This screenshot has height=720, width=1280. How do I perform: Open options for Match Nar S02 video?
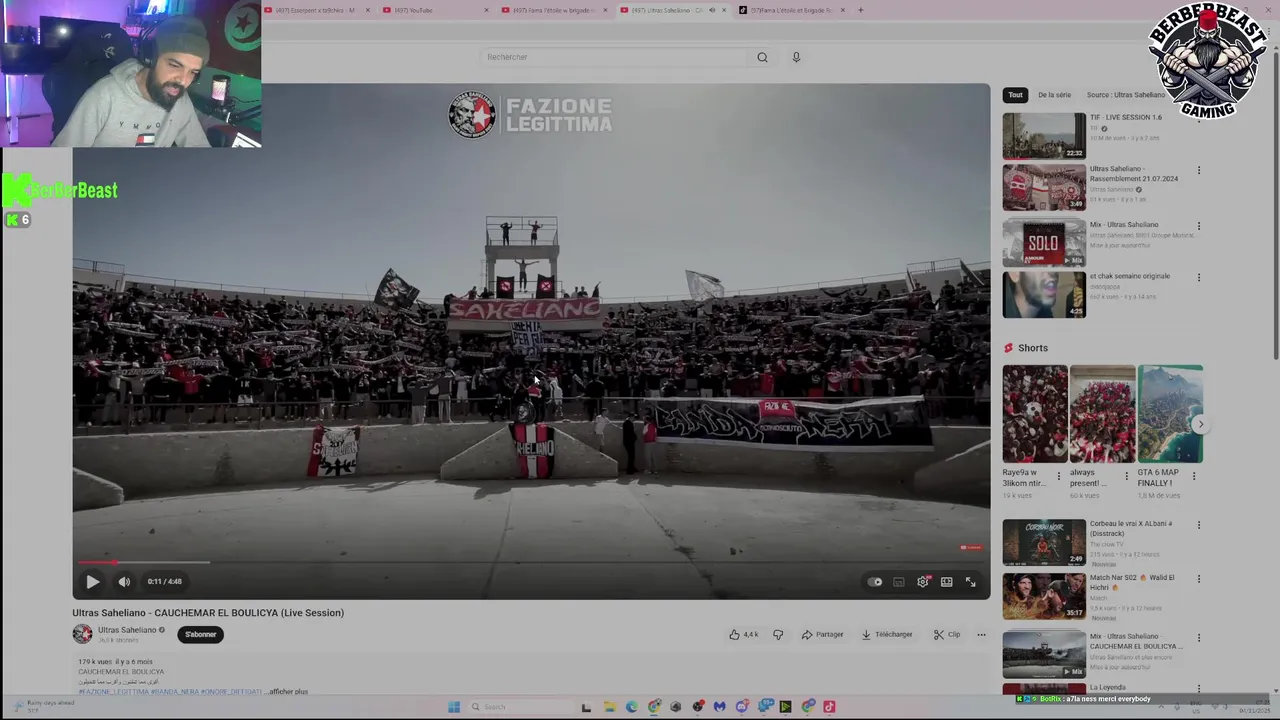point(1199,579)
